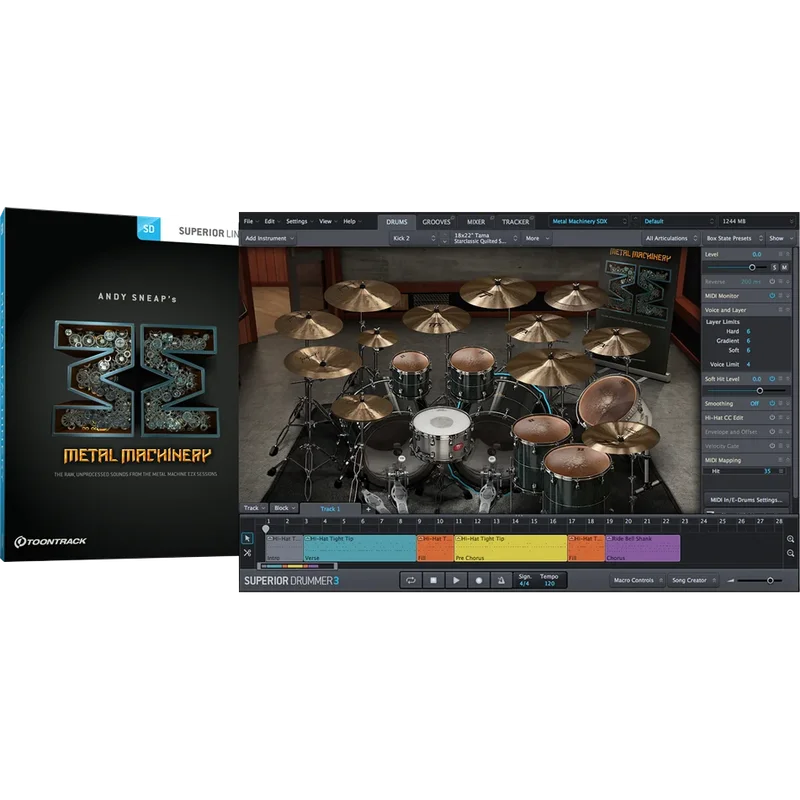Toggle the Envelope and Offset power button
This screenshot has height=800, width=800.
pyautogui.click(x=772, y=432)
